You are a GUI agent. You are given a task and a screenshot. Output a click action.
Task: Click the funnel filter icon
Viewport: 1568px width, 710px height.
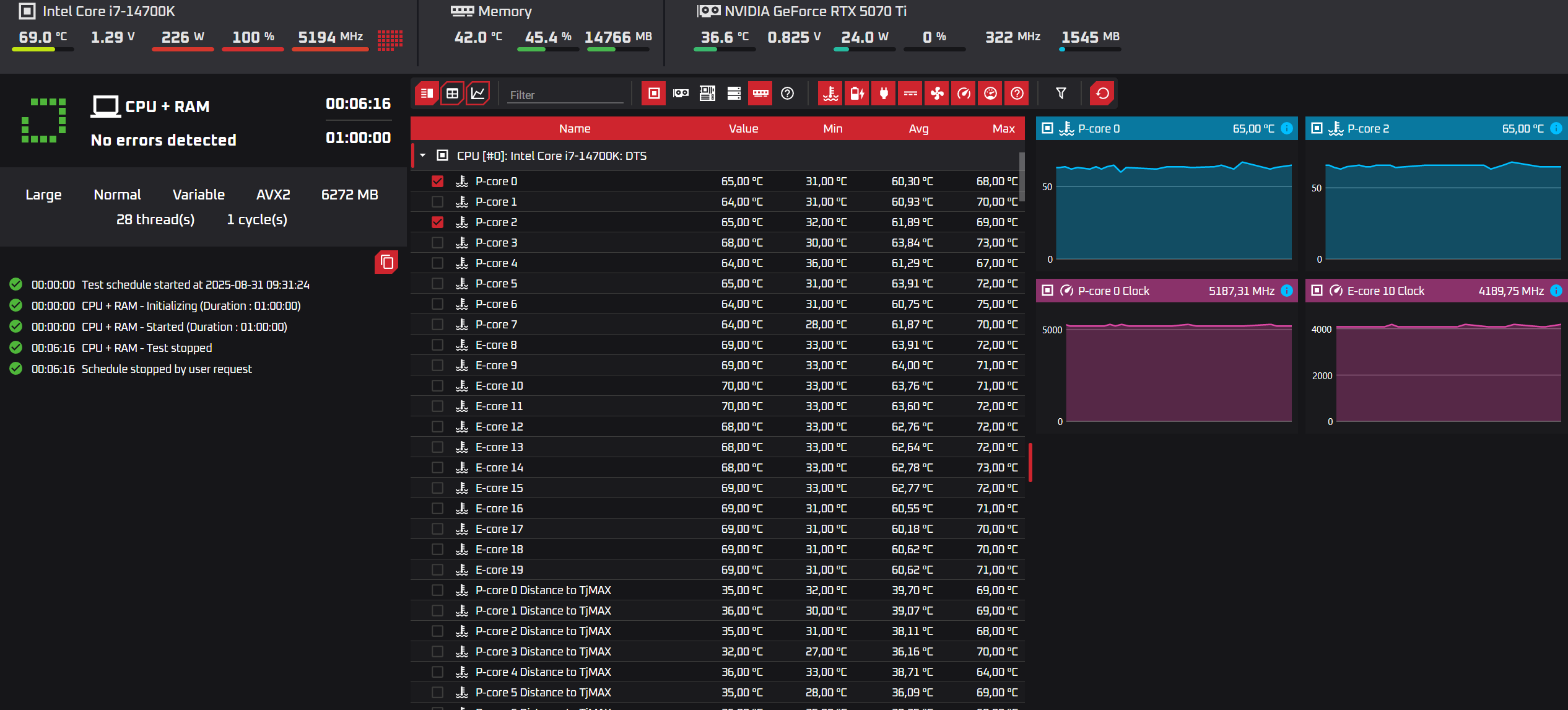[1061, 94]
